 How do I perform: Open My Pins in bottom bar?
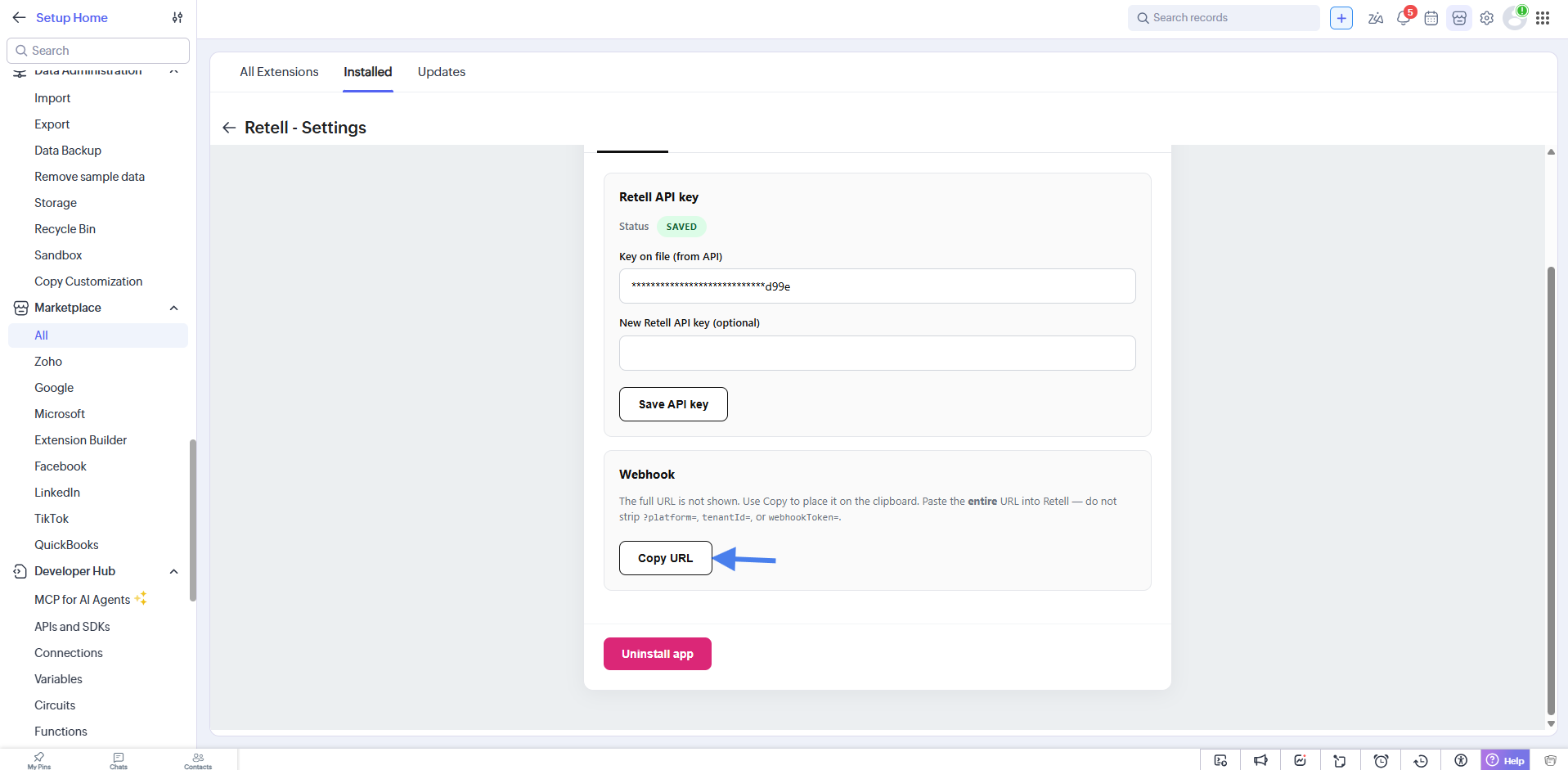tap(39, 760)
